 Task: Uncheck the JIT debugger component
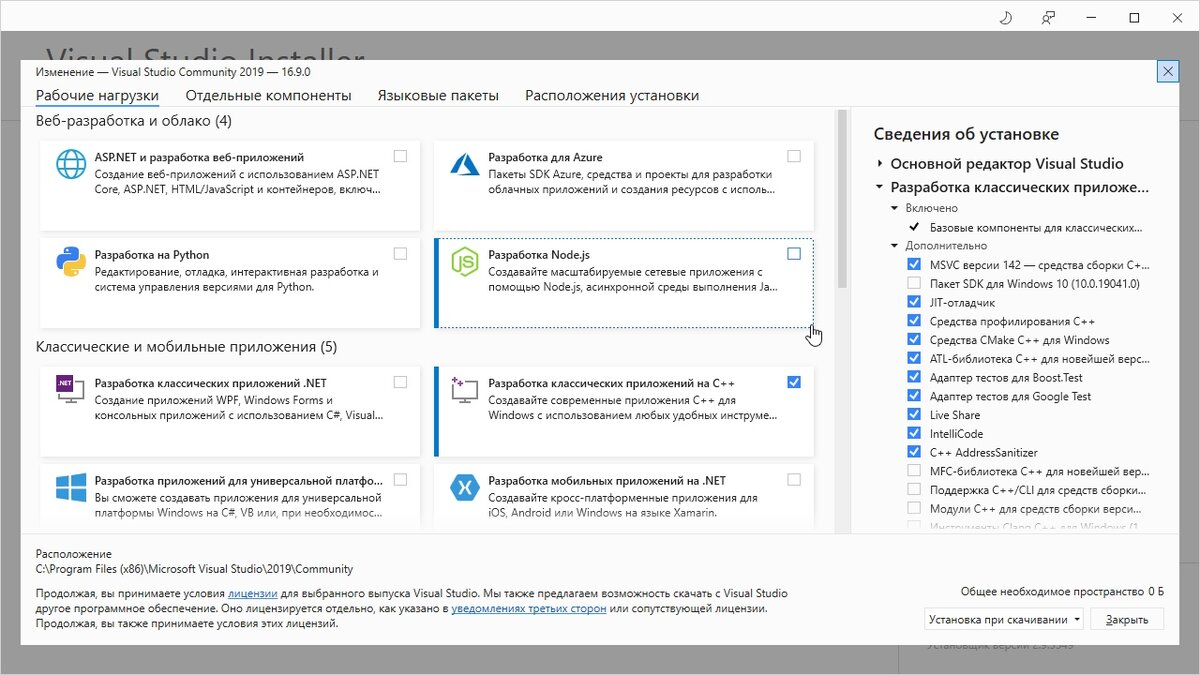tap(914, 302)
